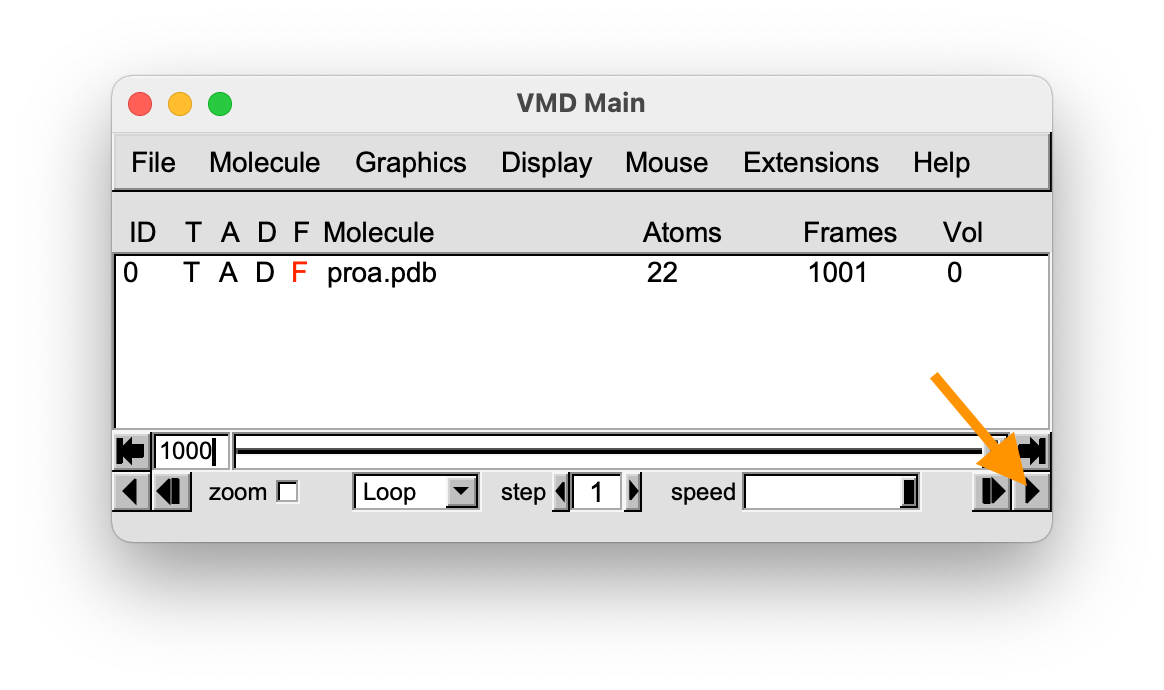This screenshot has width=1164, height=690.
Task: Open the File menu
Action: coord(153,163)
